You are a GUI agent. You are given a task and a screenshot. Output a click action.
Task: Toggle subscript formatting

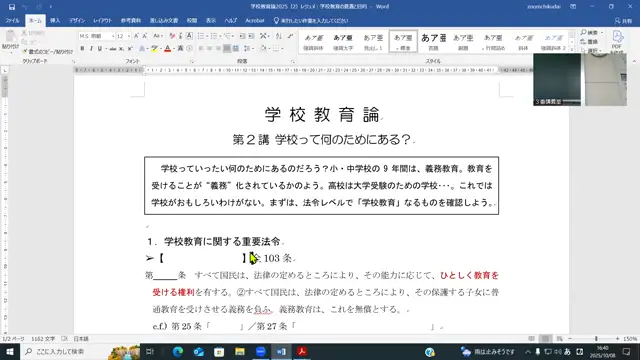point(121,49)
